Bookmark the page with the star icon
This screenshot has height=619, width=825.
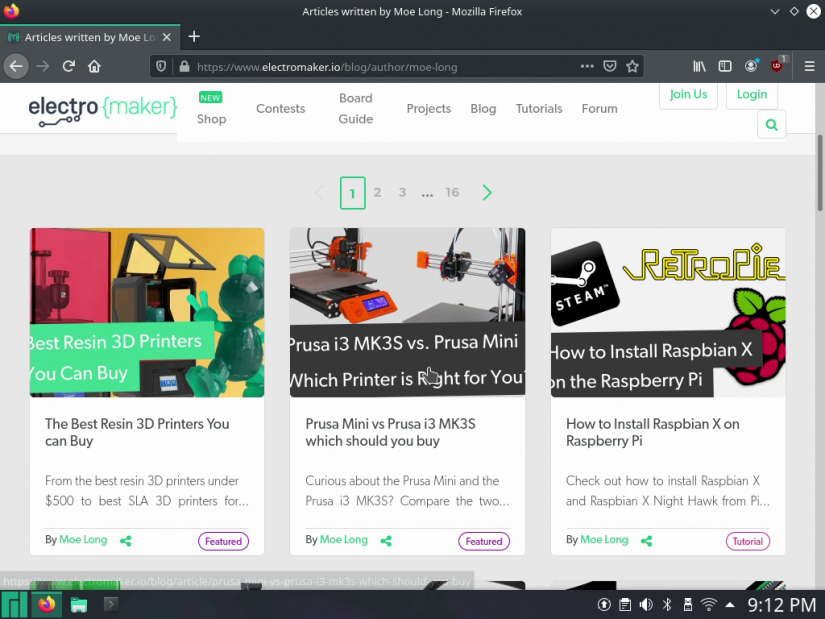click(632, 66)
